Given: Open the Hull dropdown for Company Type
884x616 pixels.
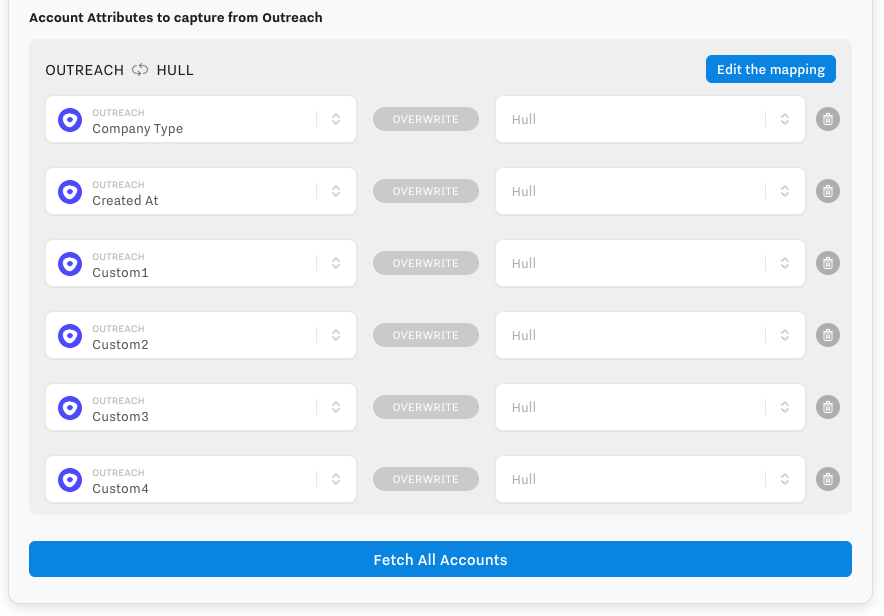Looking at the screenshot, I should 785,120.
